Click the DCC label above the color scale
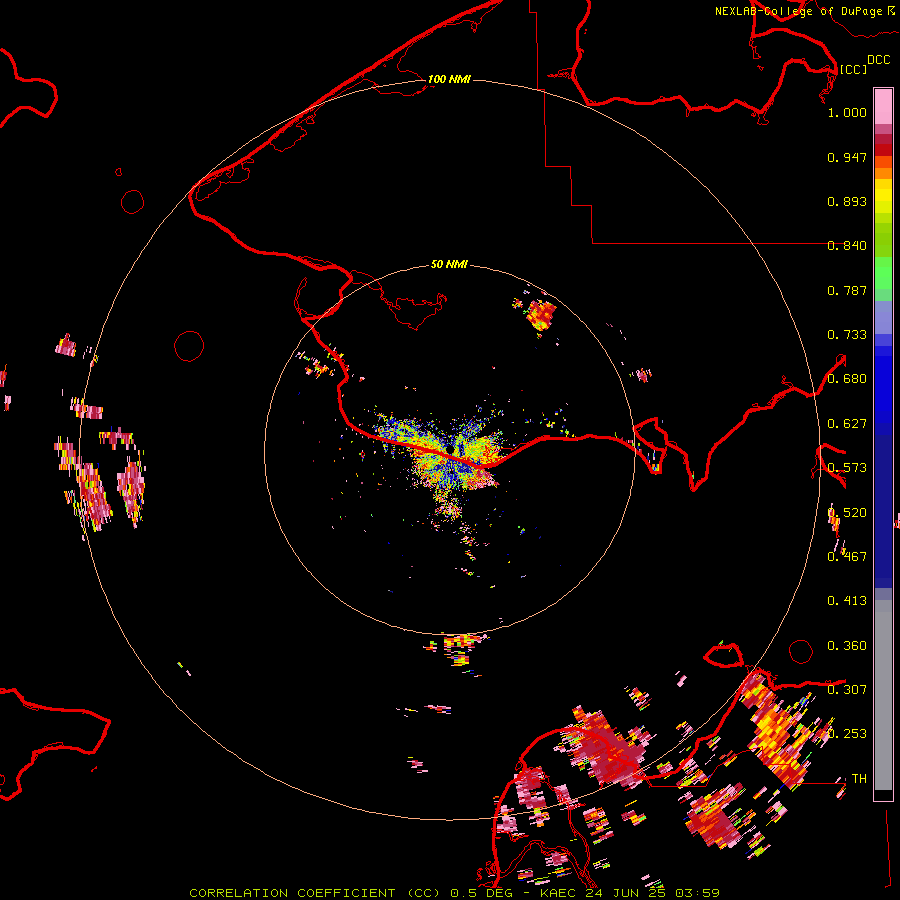Screen dimensions: 900x900 (x=879, y=60)
